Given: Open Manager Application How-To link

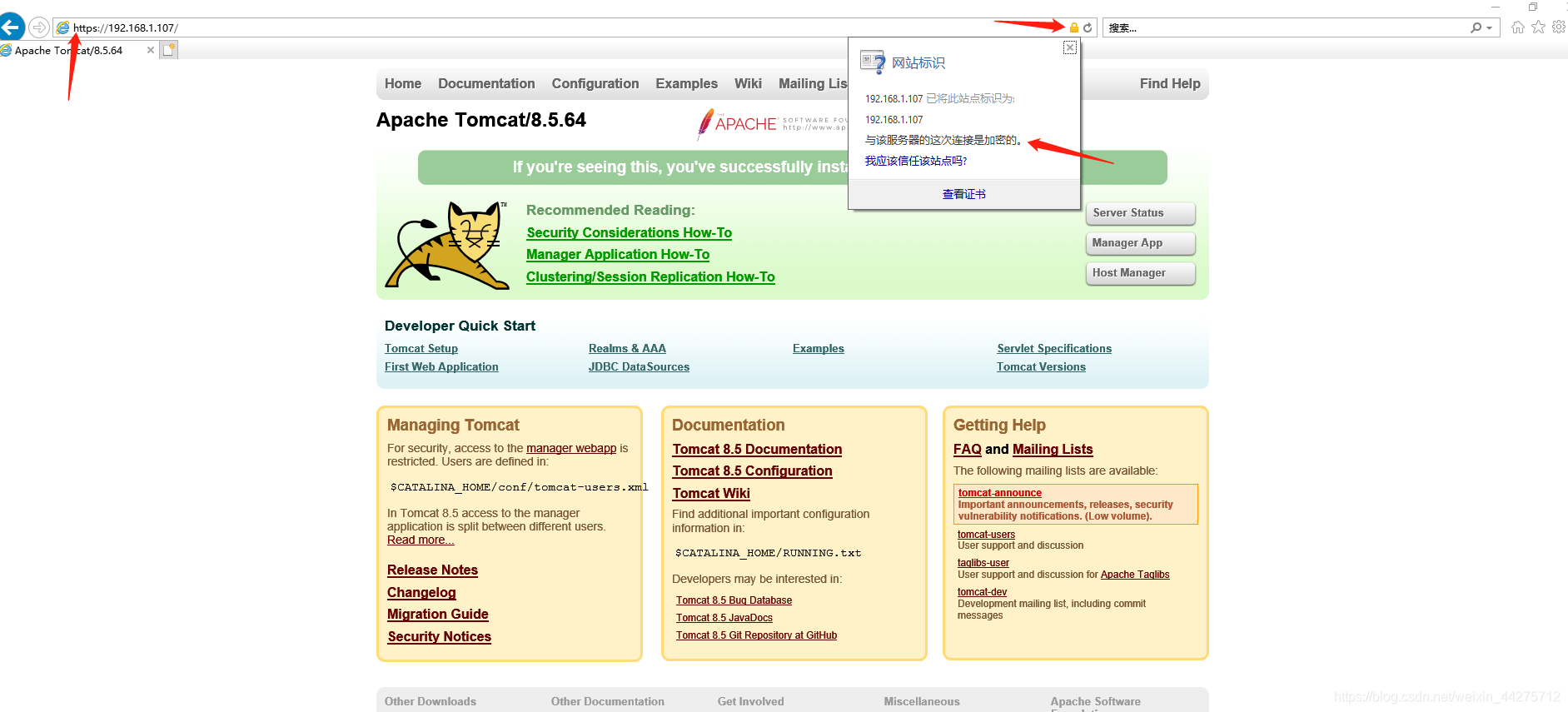Looking at the screenshot, I should coord(618,255).
